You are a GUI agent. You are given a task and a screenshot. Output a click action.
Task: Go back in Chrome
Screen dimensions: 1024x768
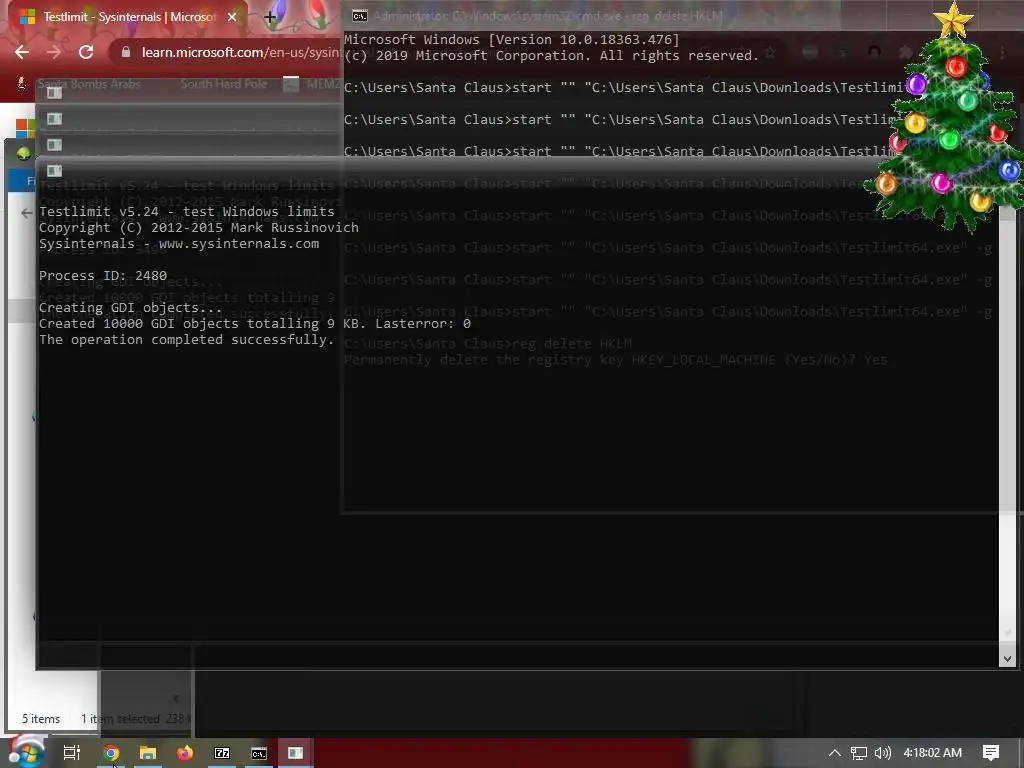click(x=22, y=52)
